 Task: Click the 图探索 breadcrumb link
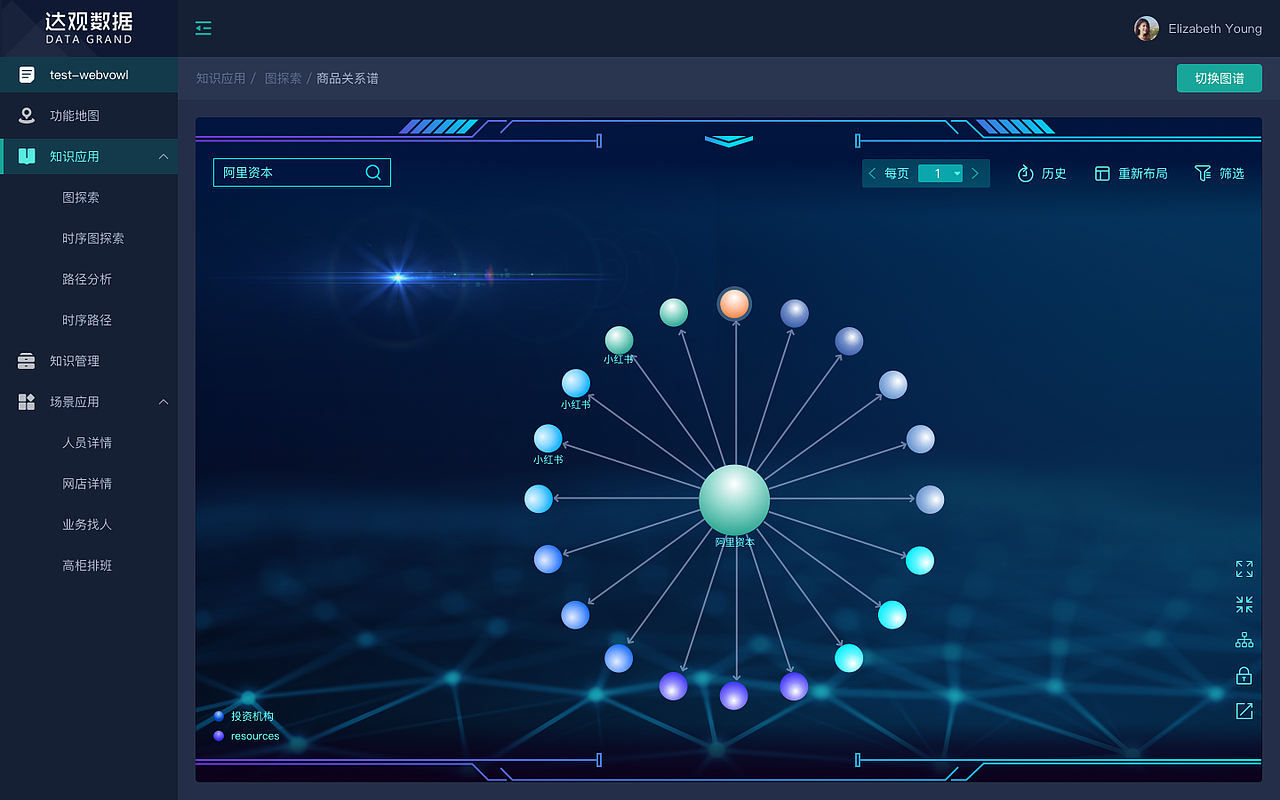coord(283,78)
